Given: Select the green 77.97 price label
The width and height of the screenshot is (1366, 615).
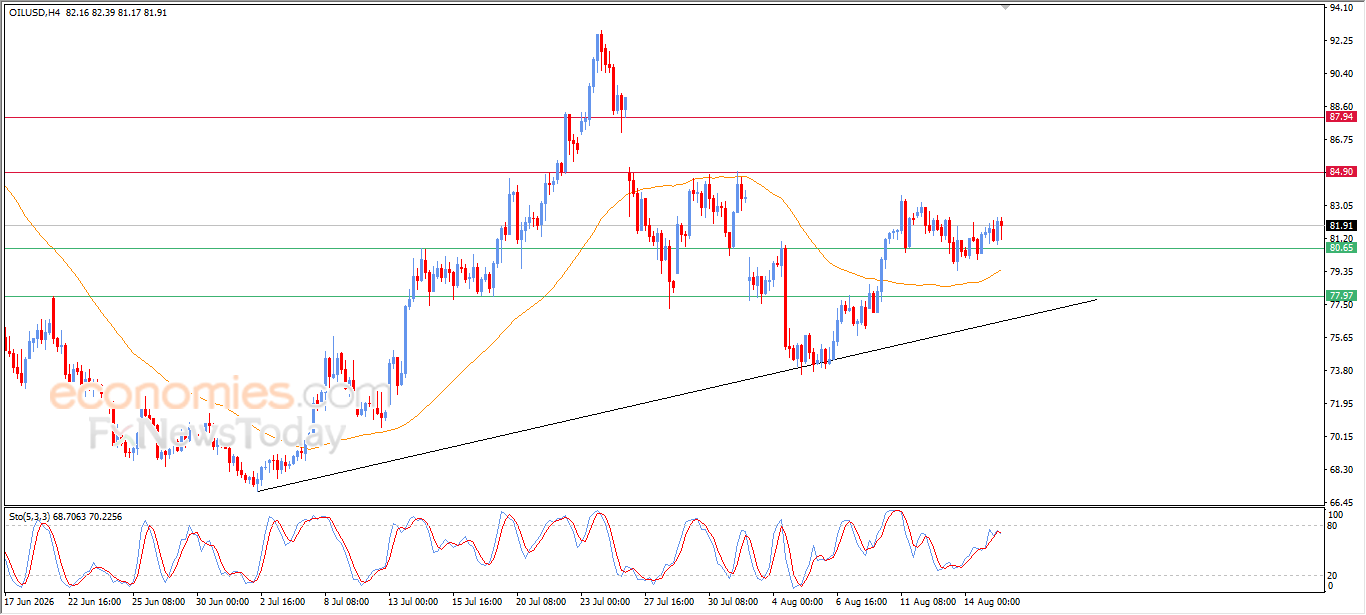Looking at the screenshot, I should [1341, 296].
